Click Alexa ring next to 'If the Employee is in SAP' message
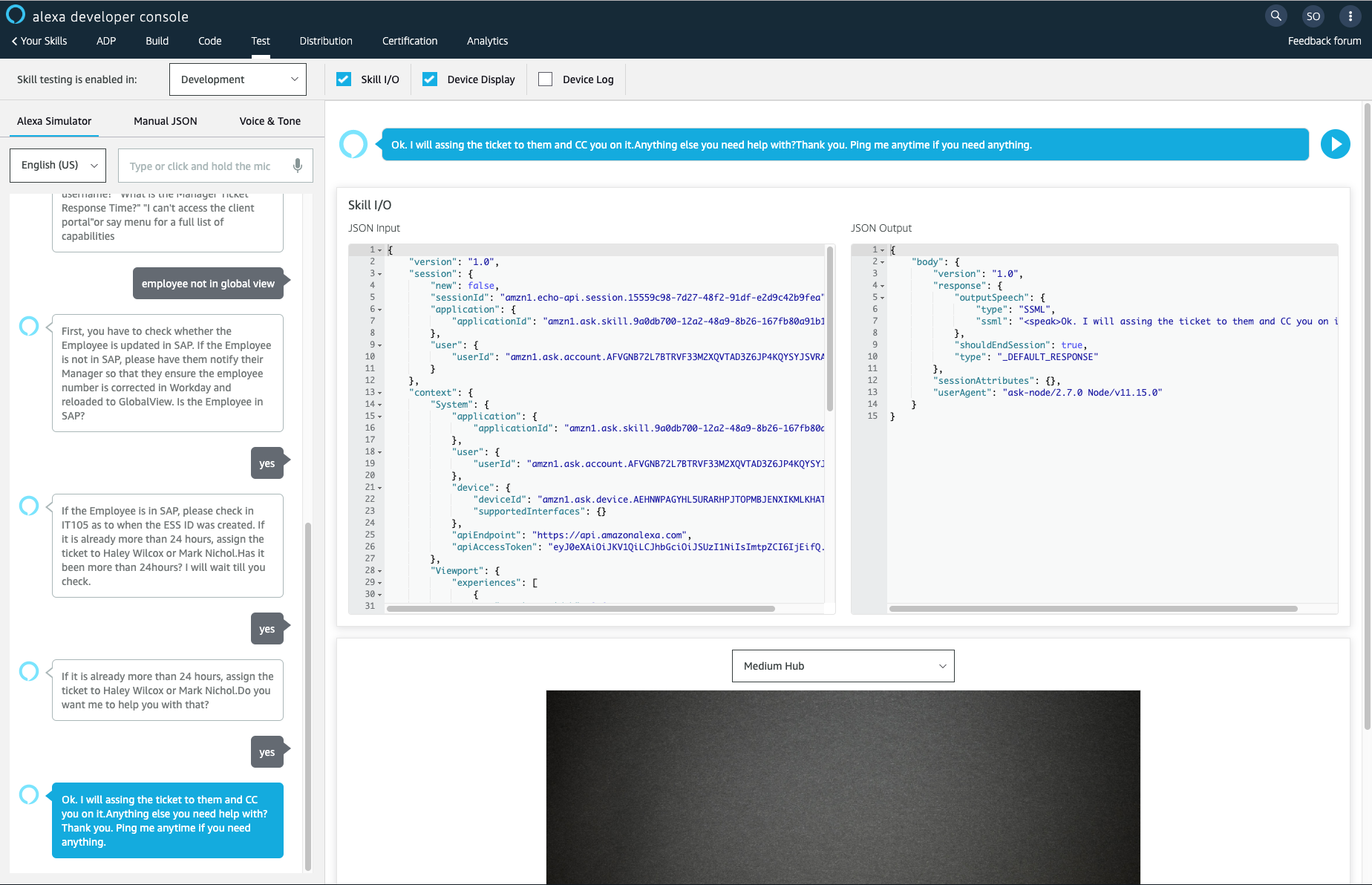The width and height of the screenshot is (1372, 885). [29, 506]
